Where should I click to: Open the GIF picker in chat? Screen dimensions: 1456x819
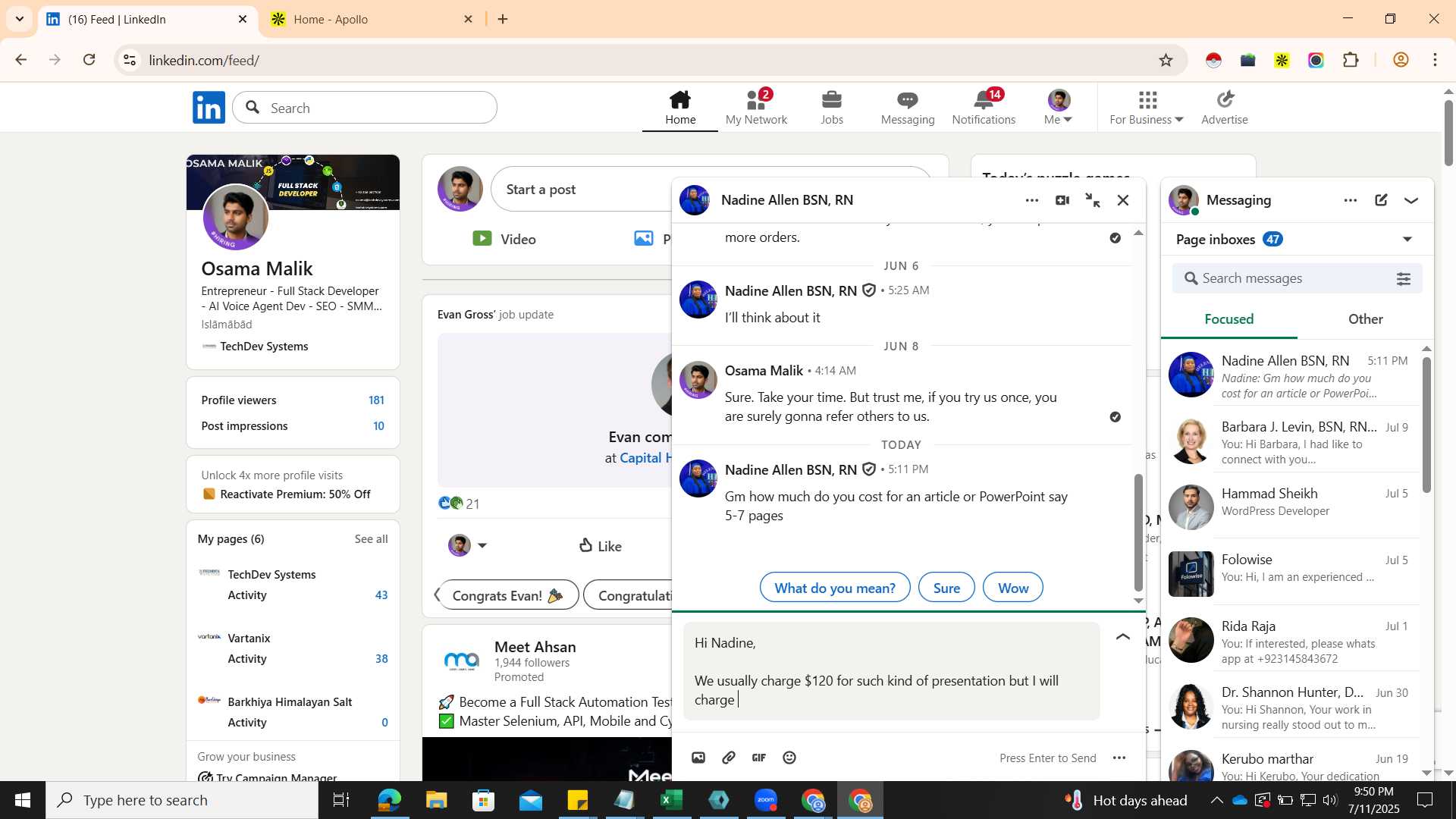pyautogui.click(x=759, y=758)
